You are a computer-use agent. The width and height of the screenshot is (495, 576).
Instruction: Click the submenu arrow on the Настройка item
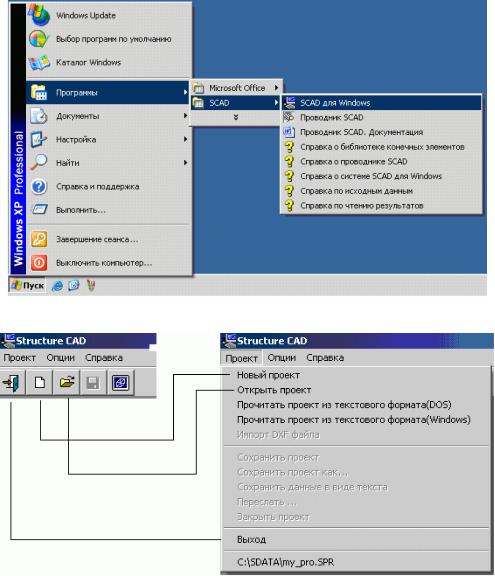(185, 139)
